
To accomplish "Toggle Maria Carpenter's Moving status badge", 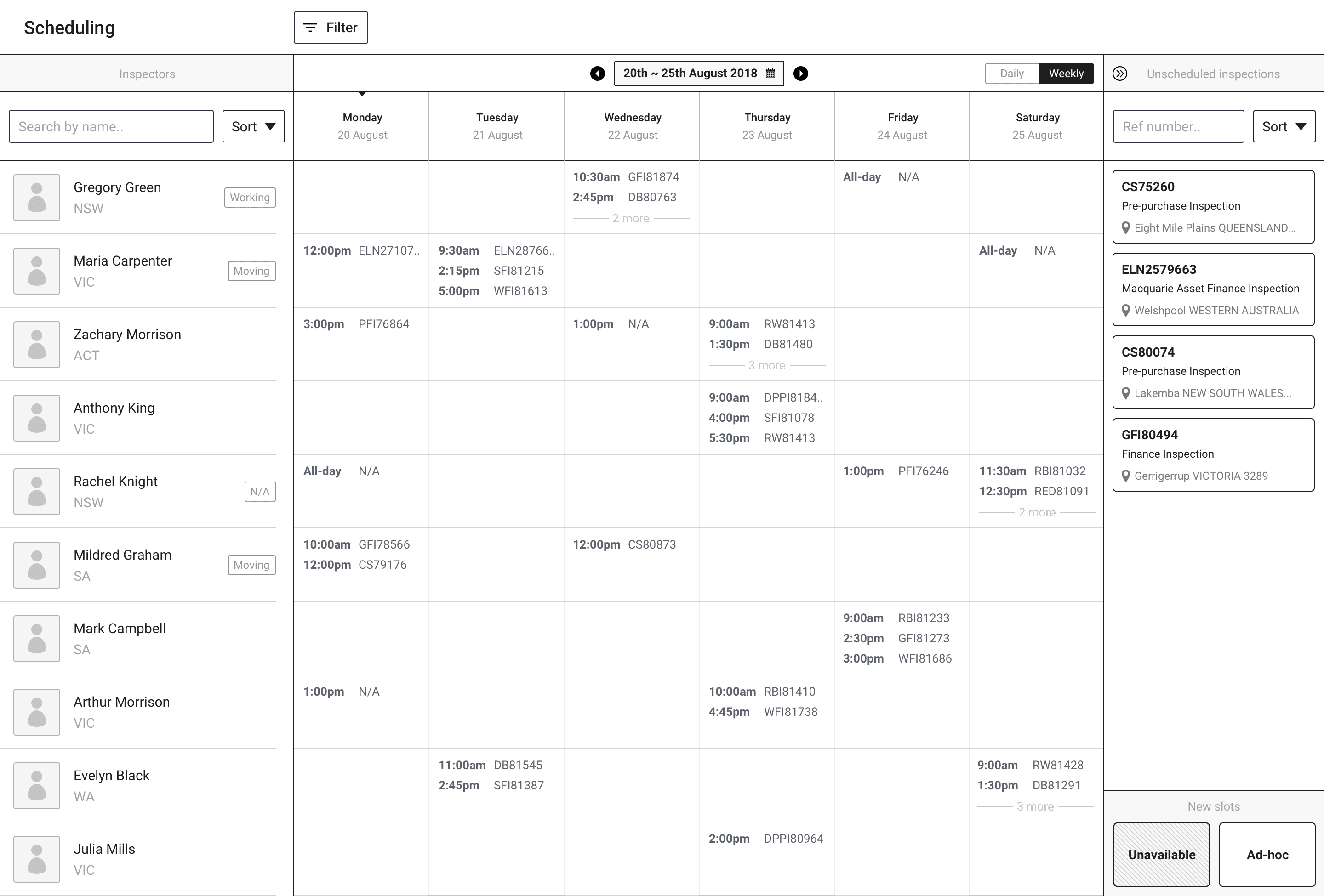I will coord(251,271).
